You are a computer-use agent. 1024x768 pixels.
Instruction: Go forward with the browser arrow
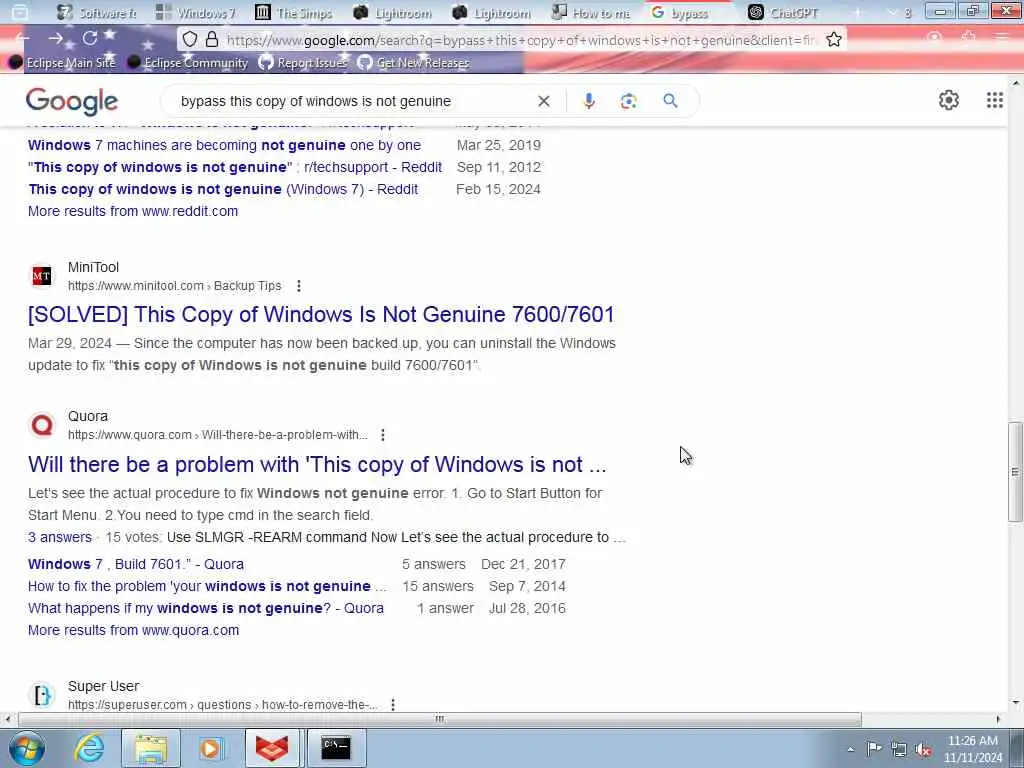point(56,39)
